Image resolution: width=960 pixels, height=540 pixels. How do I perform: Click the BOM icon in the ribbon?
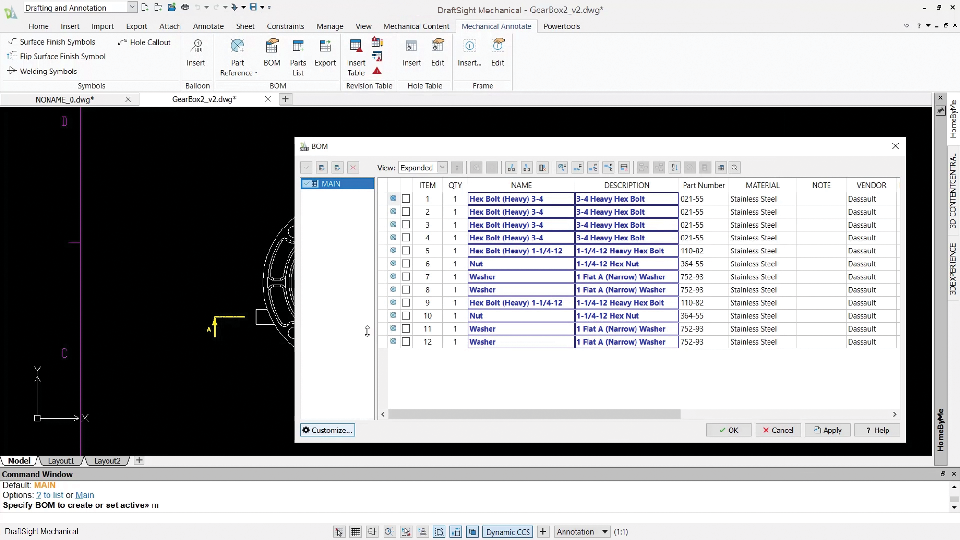(272, 47)
